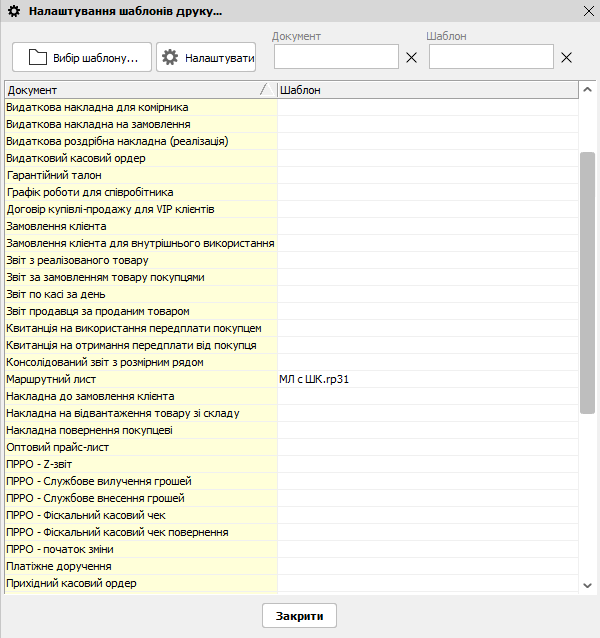Select the Оптовий прайс-лист row
Image resolution: width=600 pixels, height=638 pixels.
pyautogui.click(x=140, y=447)
